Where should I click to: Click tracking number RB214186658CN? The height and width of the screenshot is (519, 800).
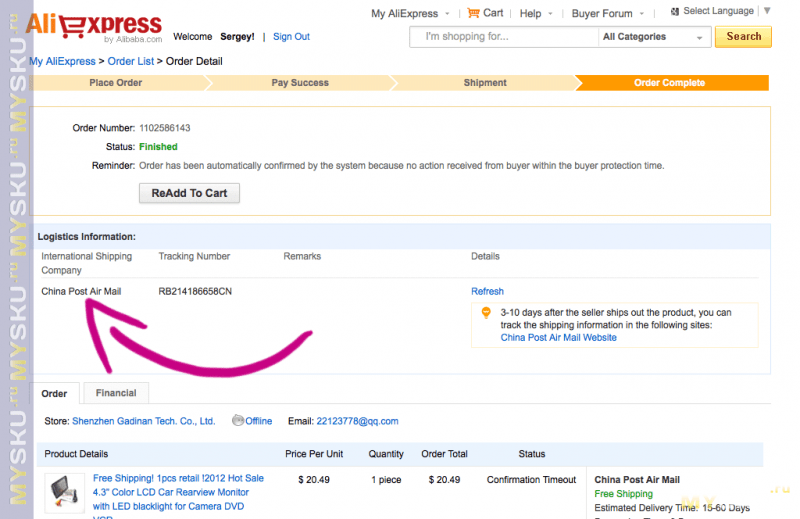point(195,291)
